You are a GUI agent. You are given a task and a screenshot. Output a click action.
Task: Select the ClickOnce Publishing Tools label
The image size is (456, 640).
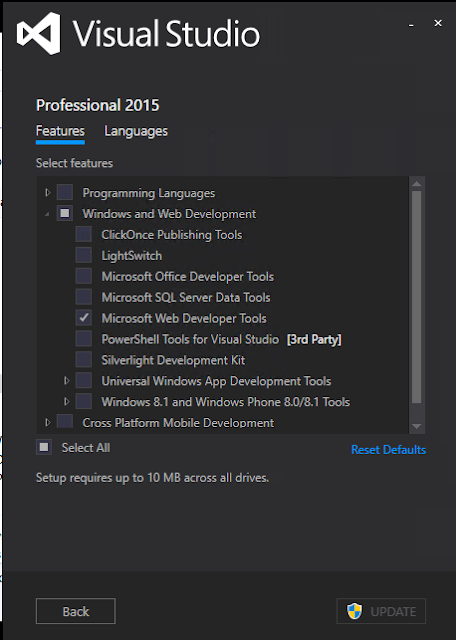(172, 235)
